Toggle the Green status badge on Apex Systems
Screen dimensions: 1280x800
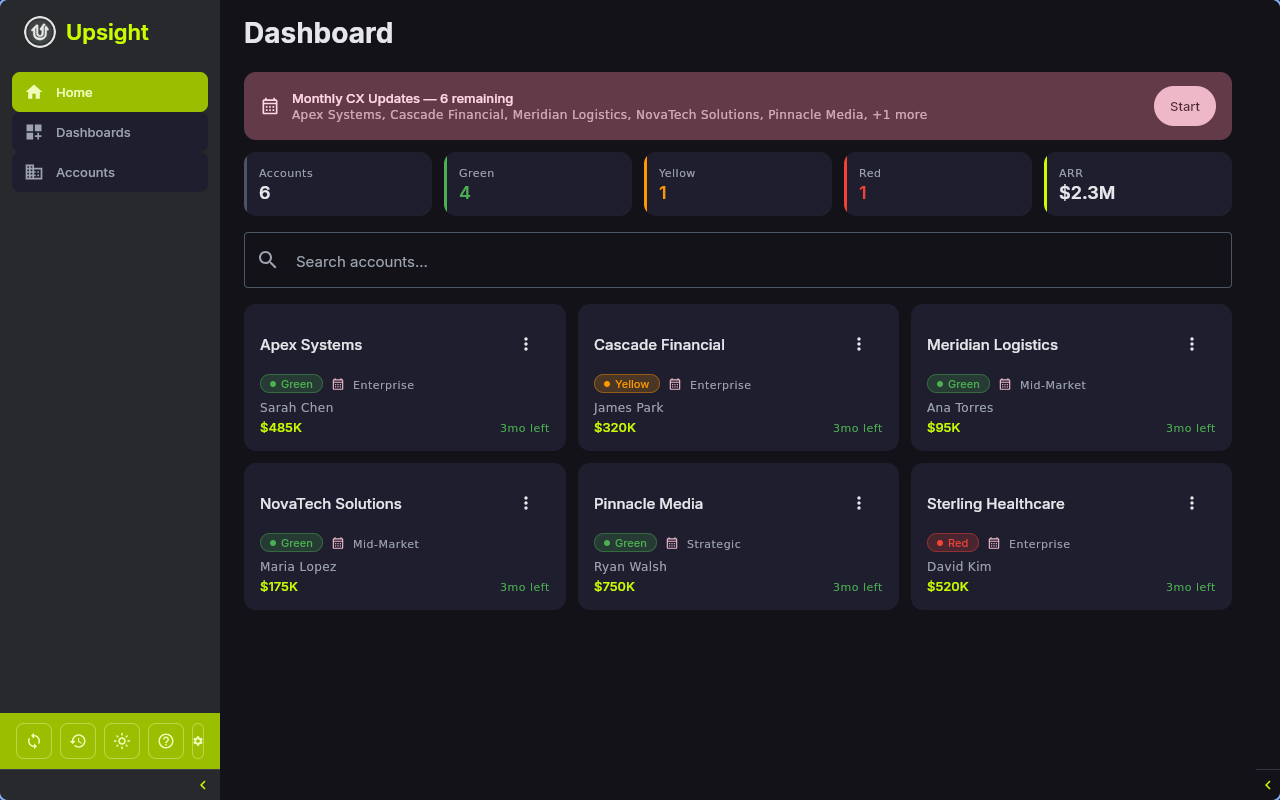point(291,383)
